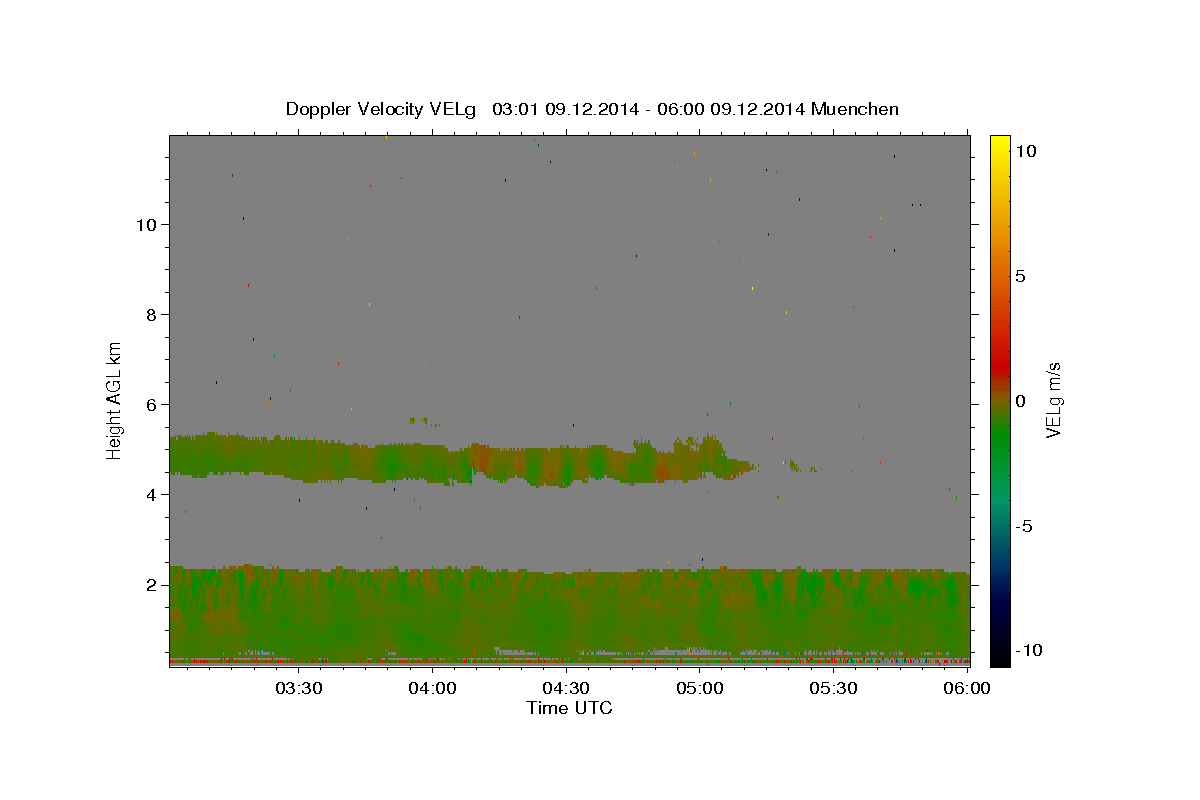This screenshot has width=1200, height=800.
Task: Click the 03:30 time tick label
Action: tap(298, 688)
